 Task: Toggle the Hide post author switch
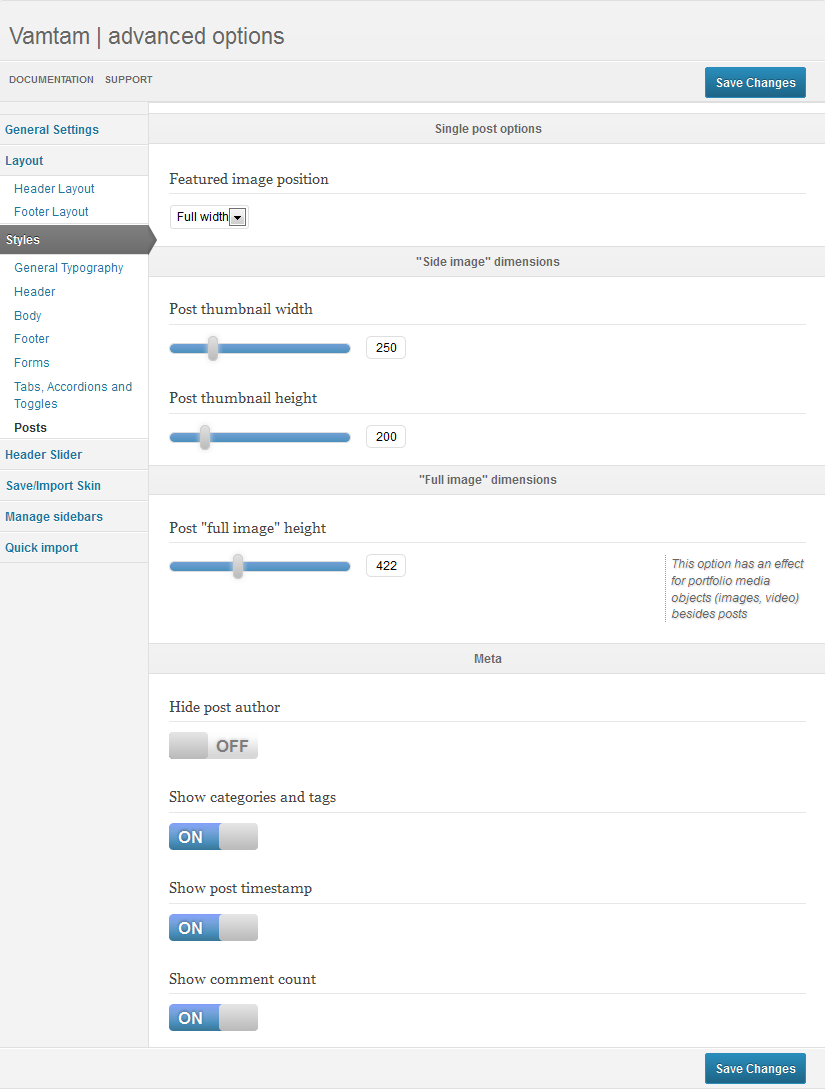click(213, 745)
